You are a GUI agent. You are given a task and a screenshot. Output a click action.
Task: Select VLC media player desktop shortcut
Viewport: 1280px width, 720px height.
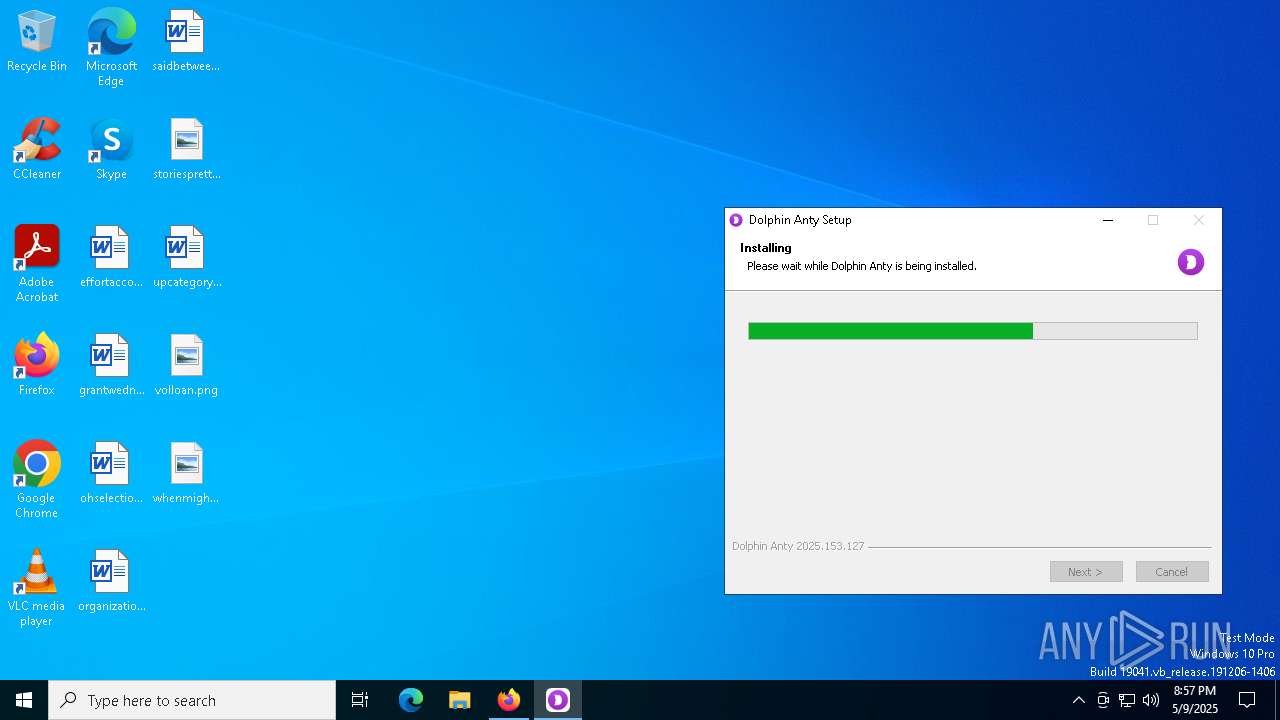(37, 588)
